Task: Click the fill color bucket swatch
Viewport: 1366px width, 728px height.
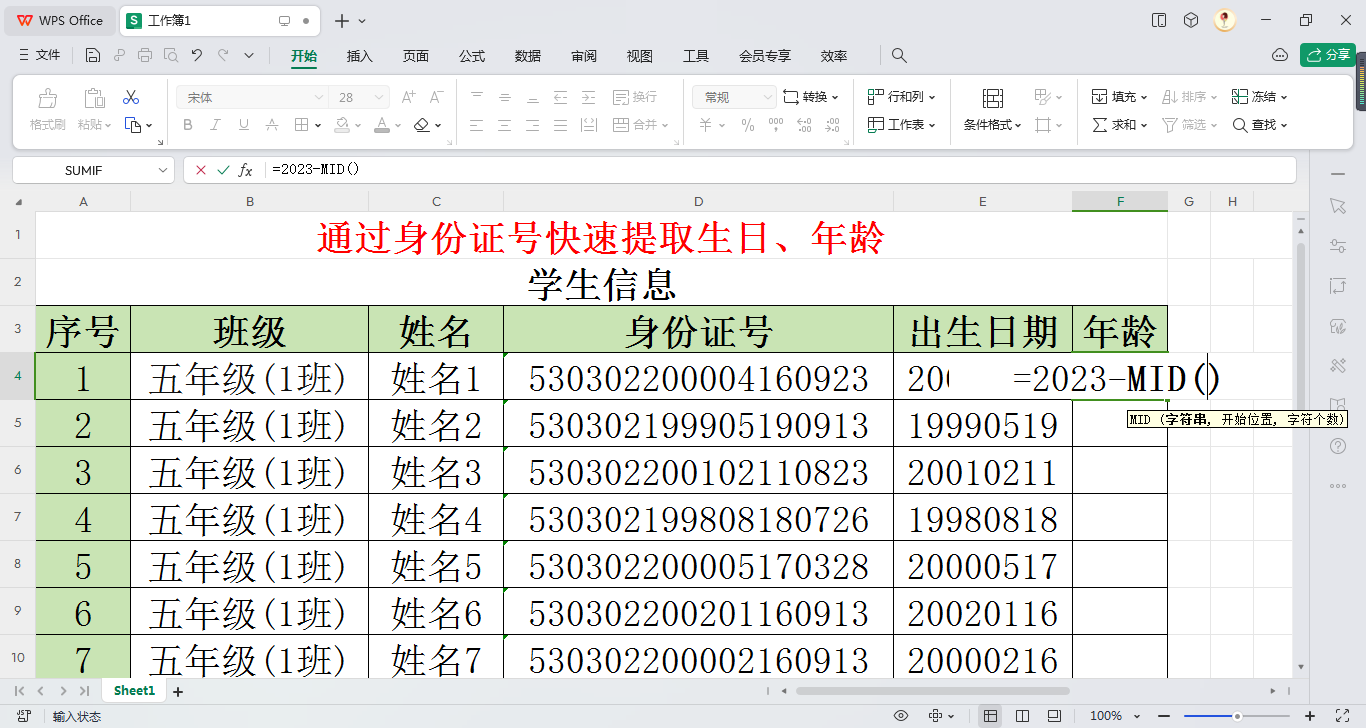Action: tap(343, 125)
